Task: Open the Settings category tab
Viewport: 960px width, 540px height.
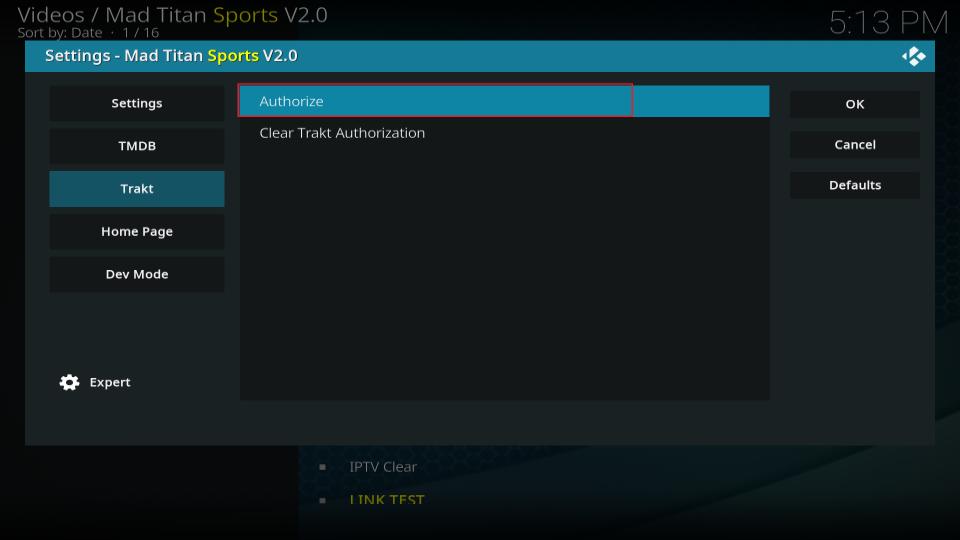Action: pyautogui.click(x=137, y=103)
